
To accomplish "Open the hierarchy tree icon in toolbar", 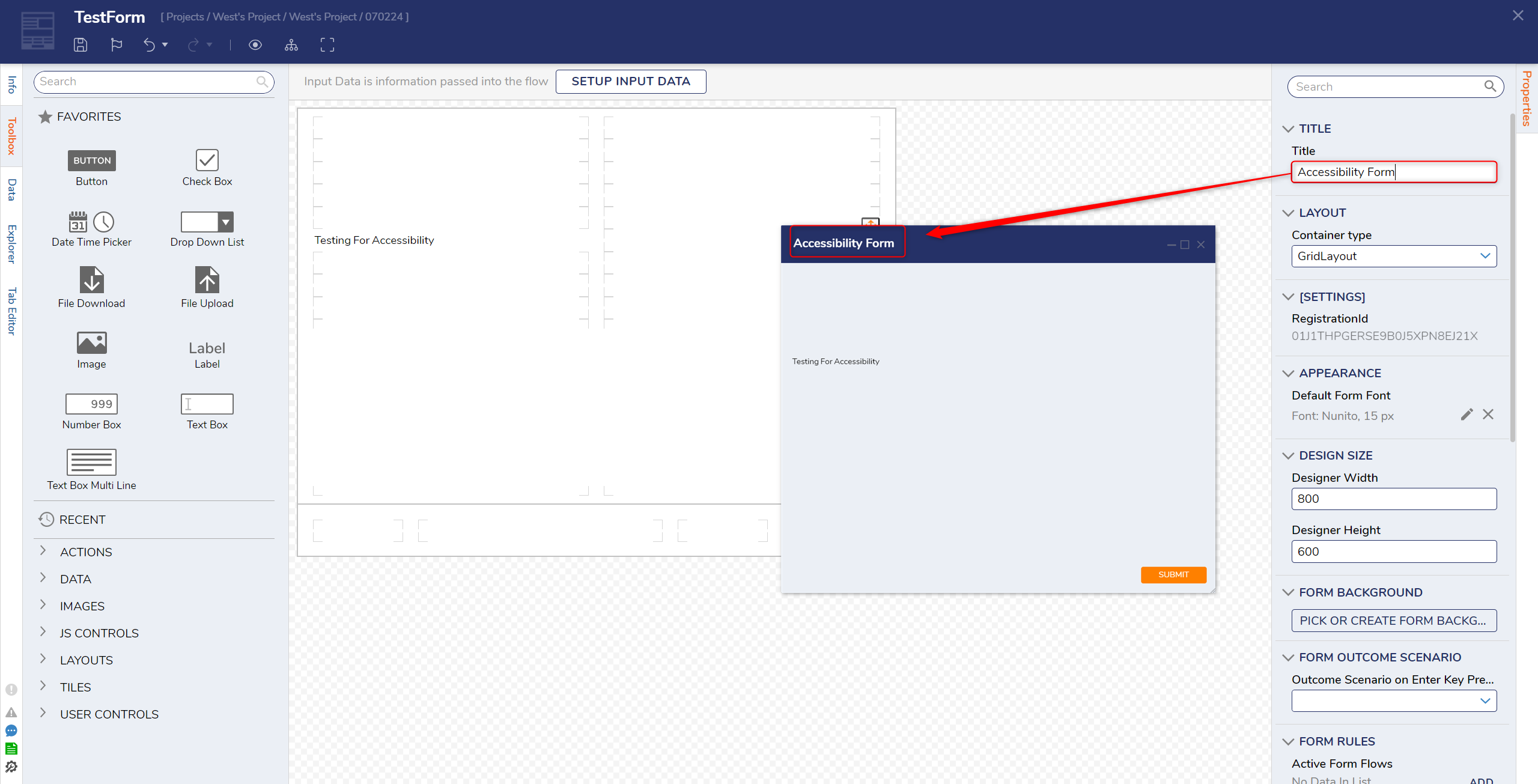I will coord(291,44).
